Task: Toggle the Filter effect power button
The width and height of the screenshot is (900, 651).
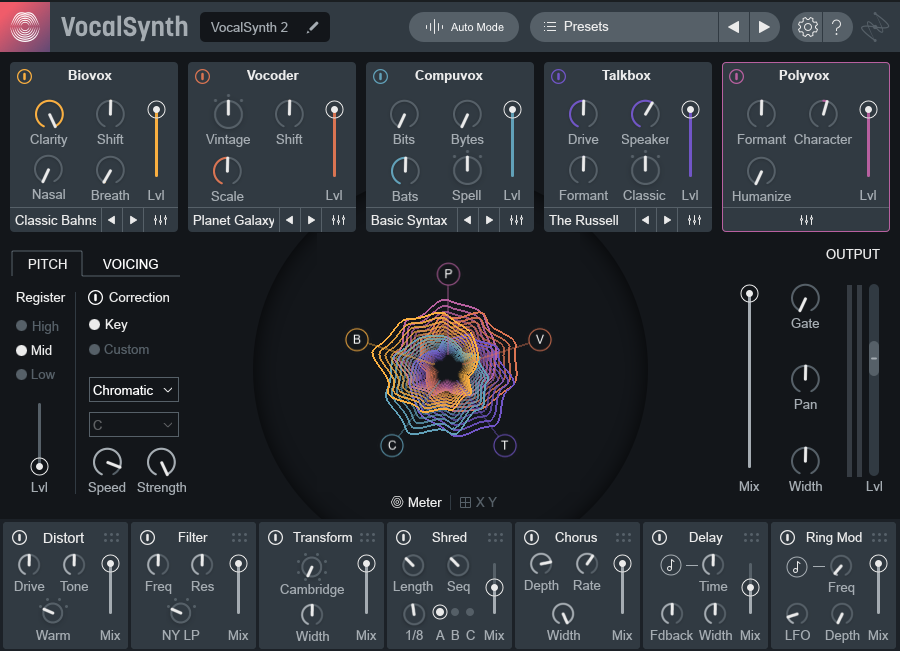Action: pyautogui.click(x=148, y=537)
